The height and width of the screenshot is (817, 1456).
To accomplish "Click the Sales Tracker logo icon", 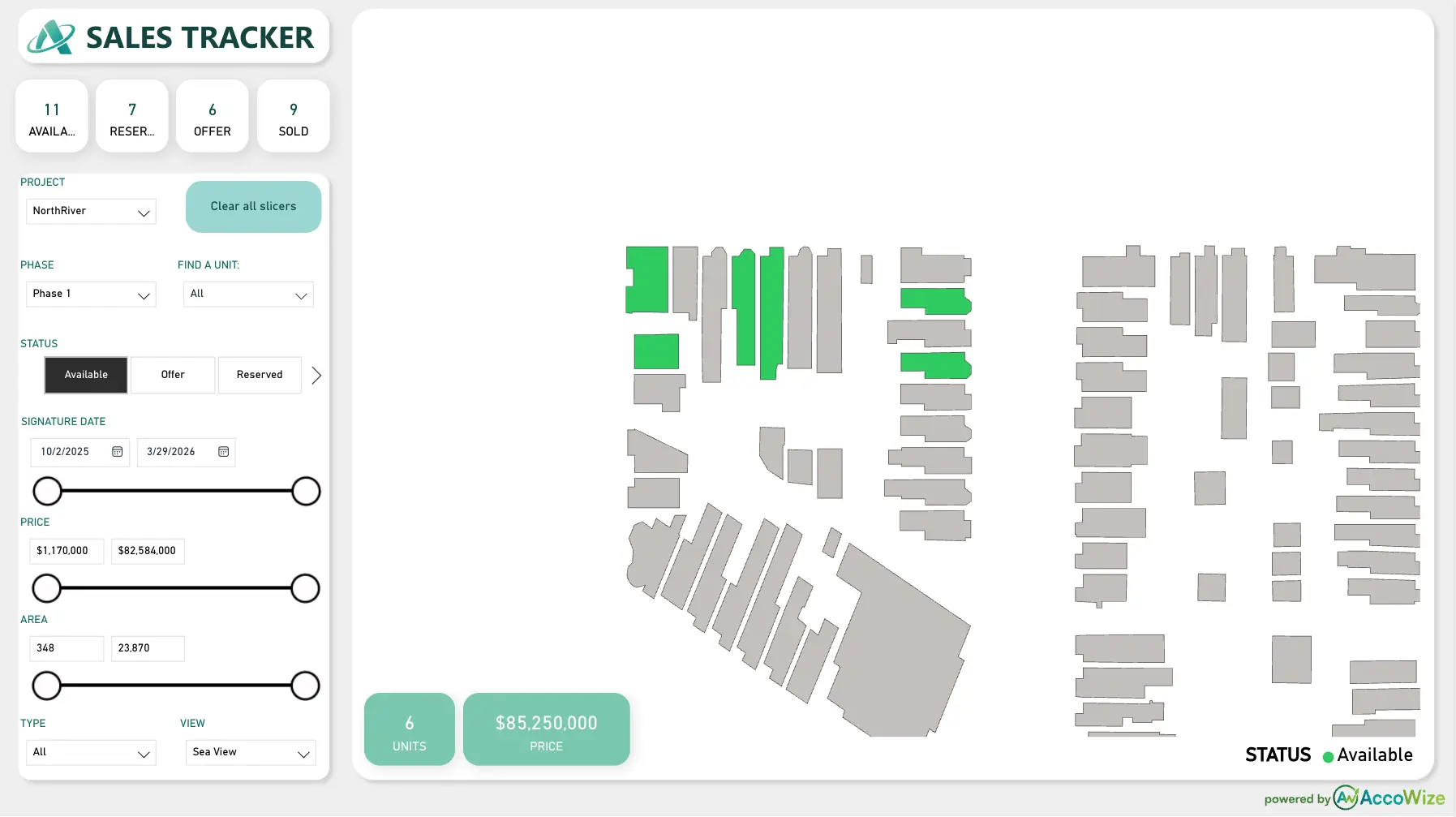I will 51,37.
